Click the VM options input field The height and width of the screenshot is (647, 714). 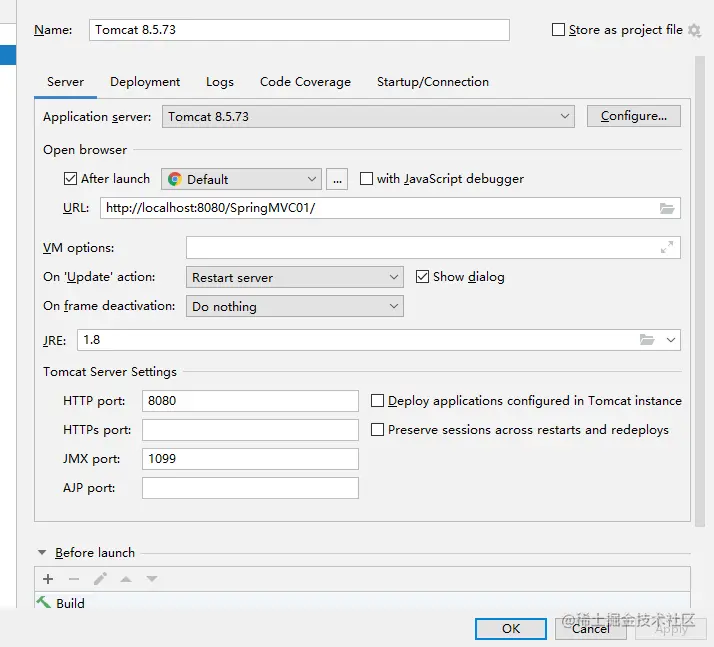click(x=433, y=247)
